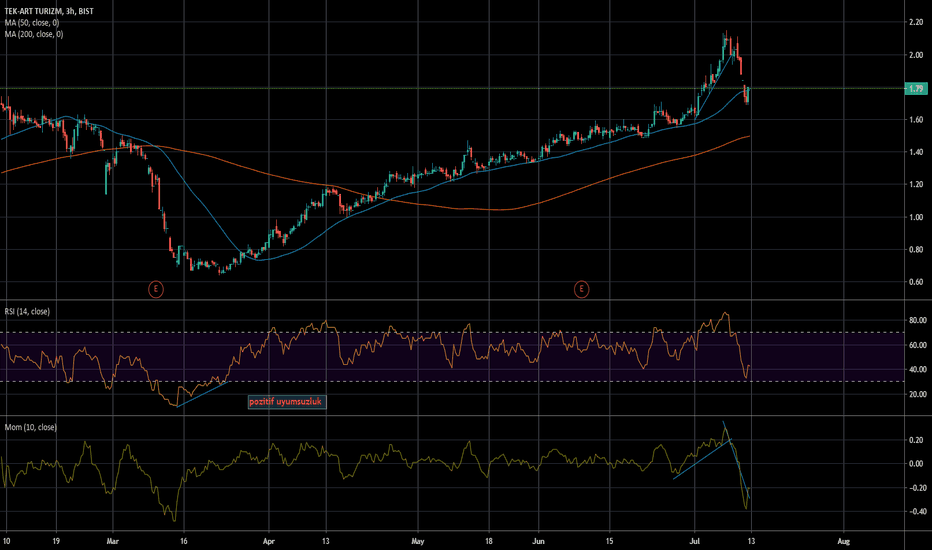Screen dimensions: 932x550
Task: Select the MA (200, close, 0) indicator legend
Action: tap(34, 34)
